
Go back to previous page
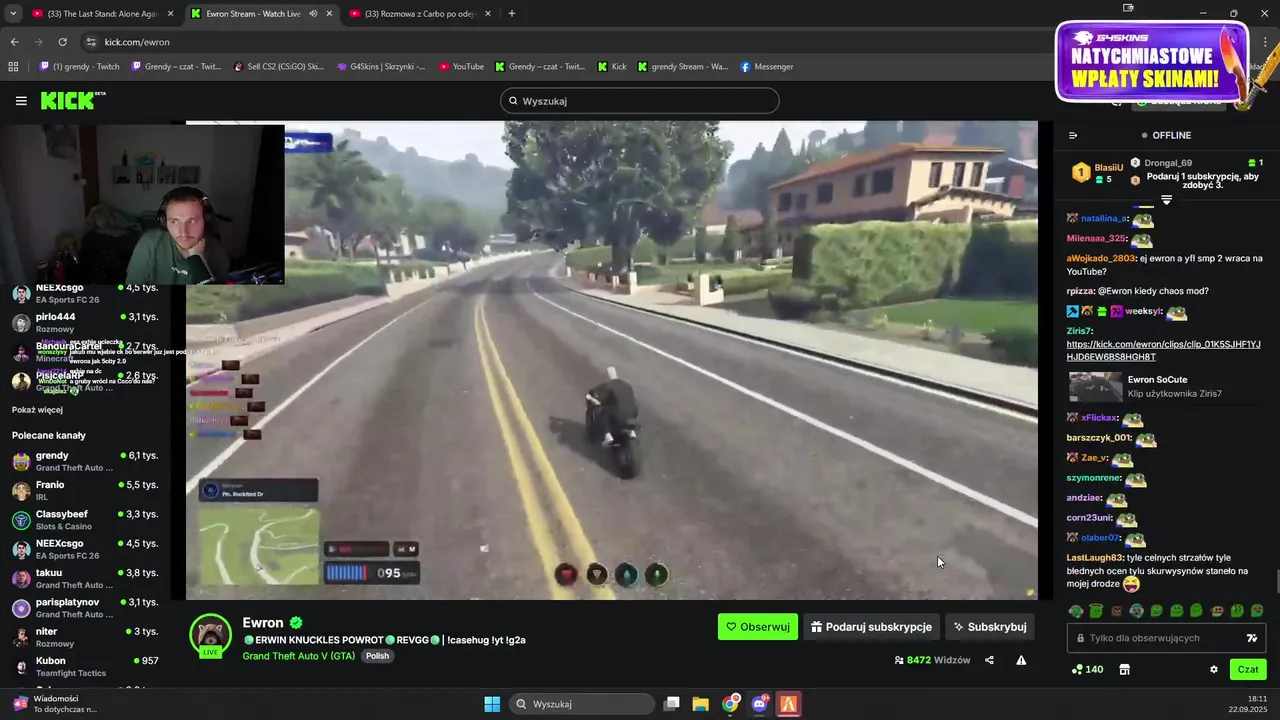pyautogui.click(x=14, y=42)
